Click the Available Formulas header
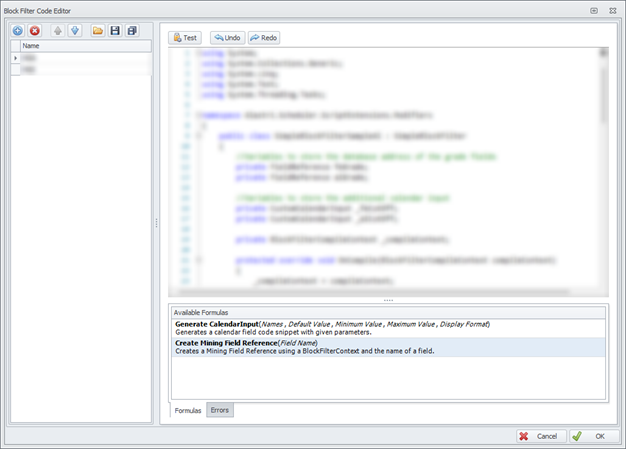The height and width of the screenshot is (449, 626). pos(388,313)
